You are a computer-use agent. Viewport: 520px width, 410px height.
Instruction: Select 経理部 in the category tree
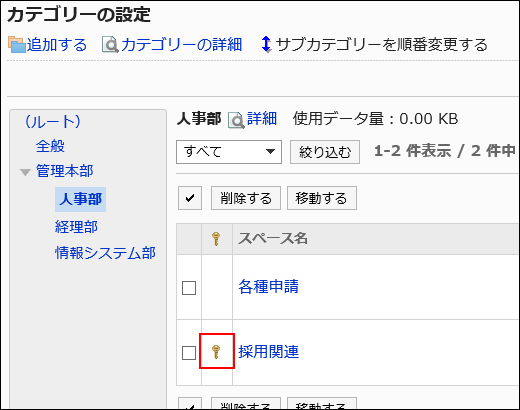pyautogui.click(x=76, y=227)
